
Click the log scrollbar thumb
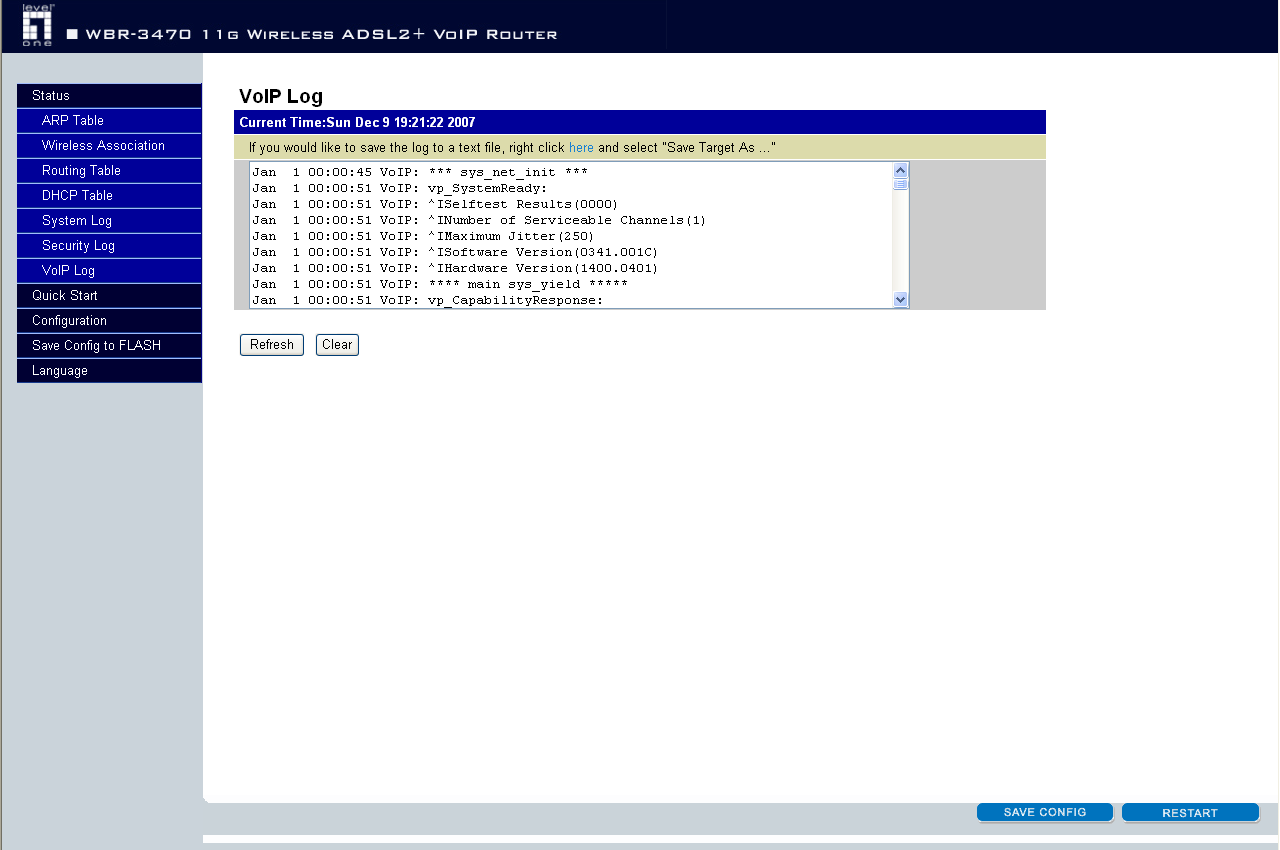point(900,184)
